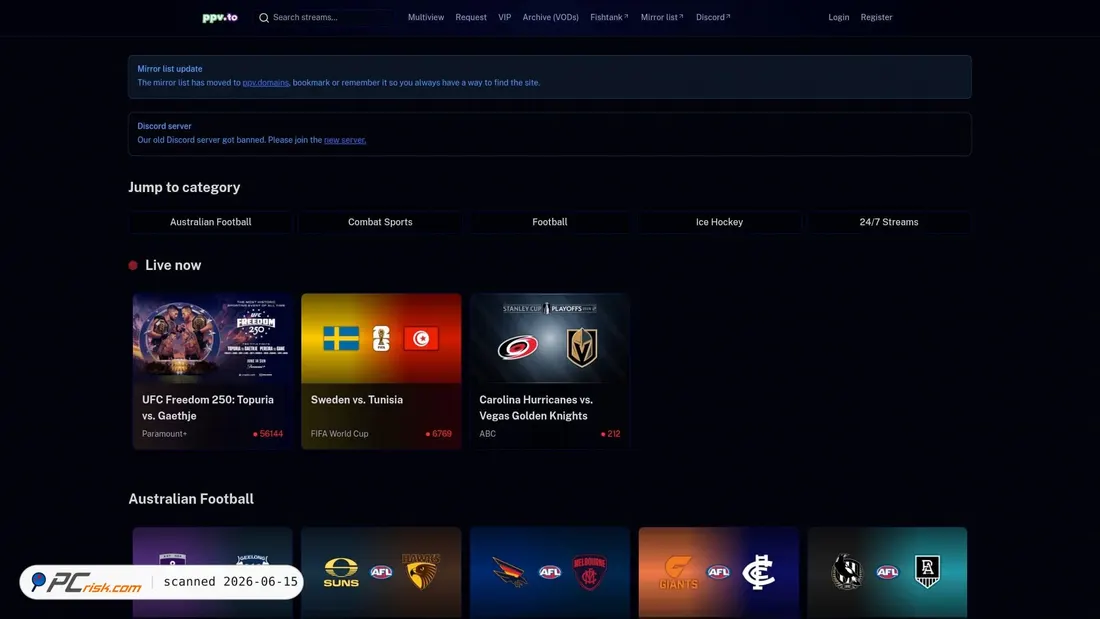The height and width of the screenshot is (619, 1100).
Task: Open the Sweden vs. Tunisia flags thumbnail
Action: 382,338
